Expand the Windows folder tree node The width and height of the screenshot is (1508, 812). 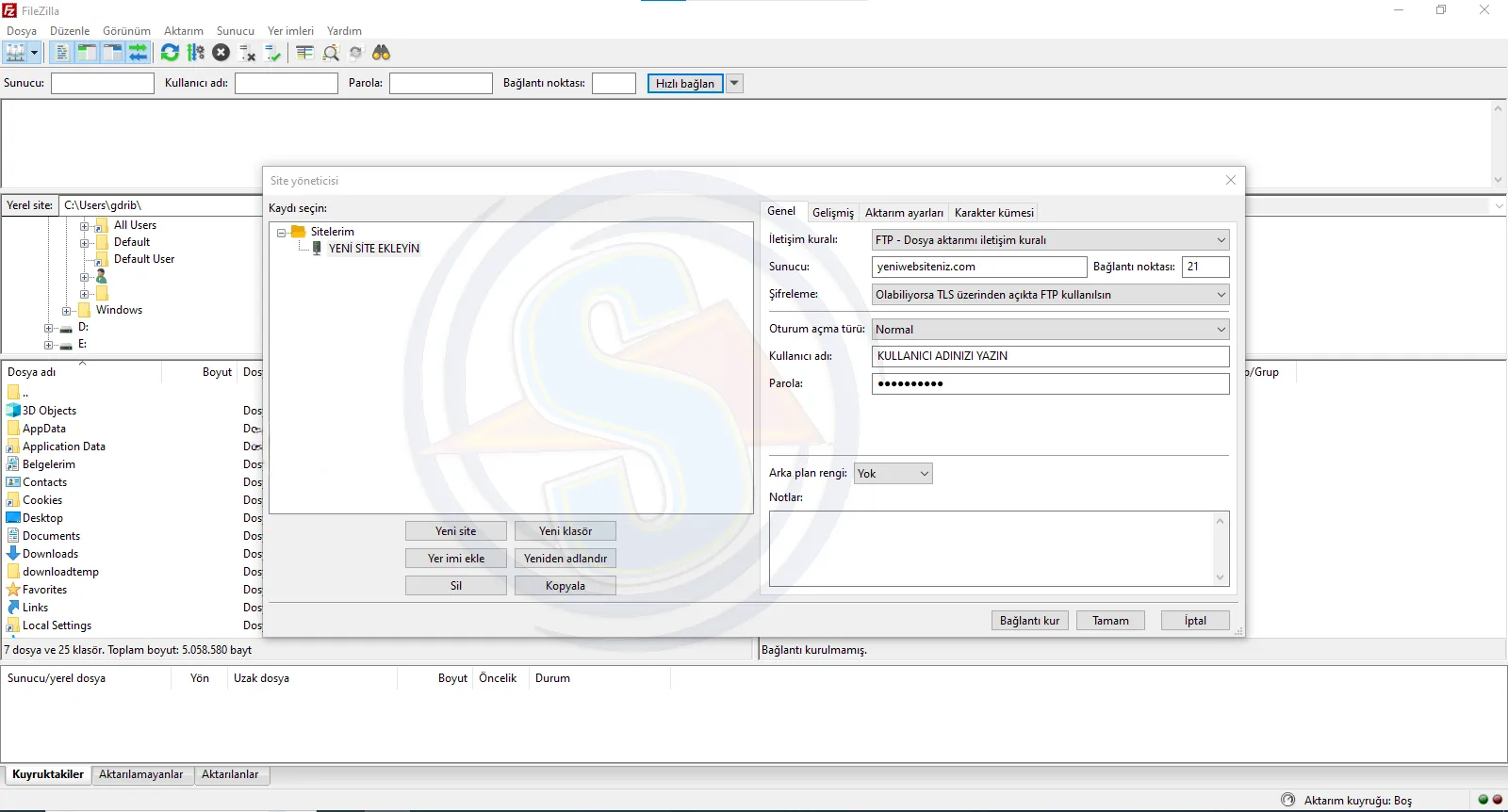coord(66,311)
